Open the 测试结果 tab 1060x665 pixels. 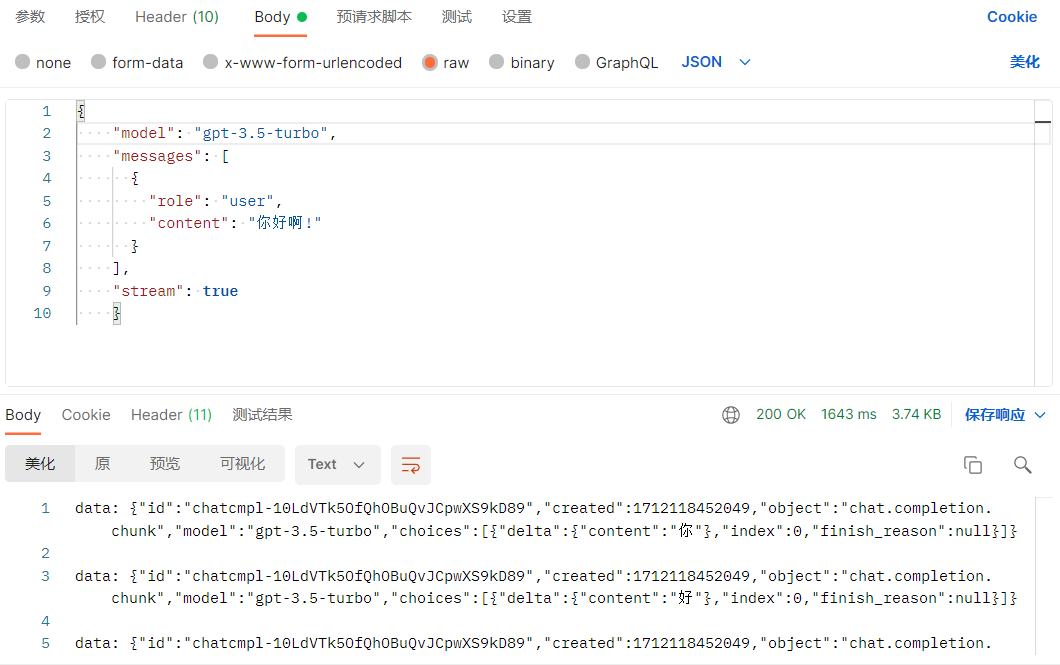pyautogui.click(x=262, y=415)
